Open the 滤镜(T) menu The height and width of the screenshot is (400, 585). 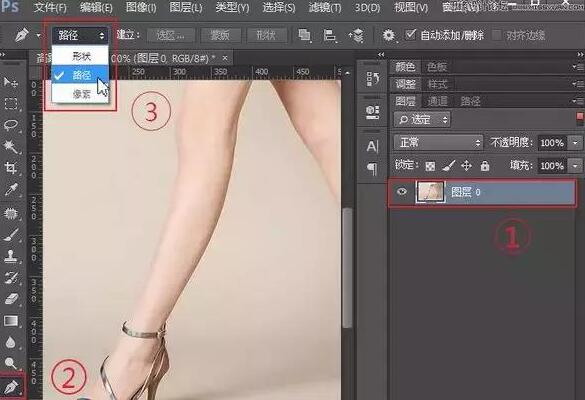325,7
